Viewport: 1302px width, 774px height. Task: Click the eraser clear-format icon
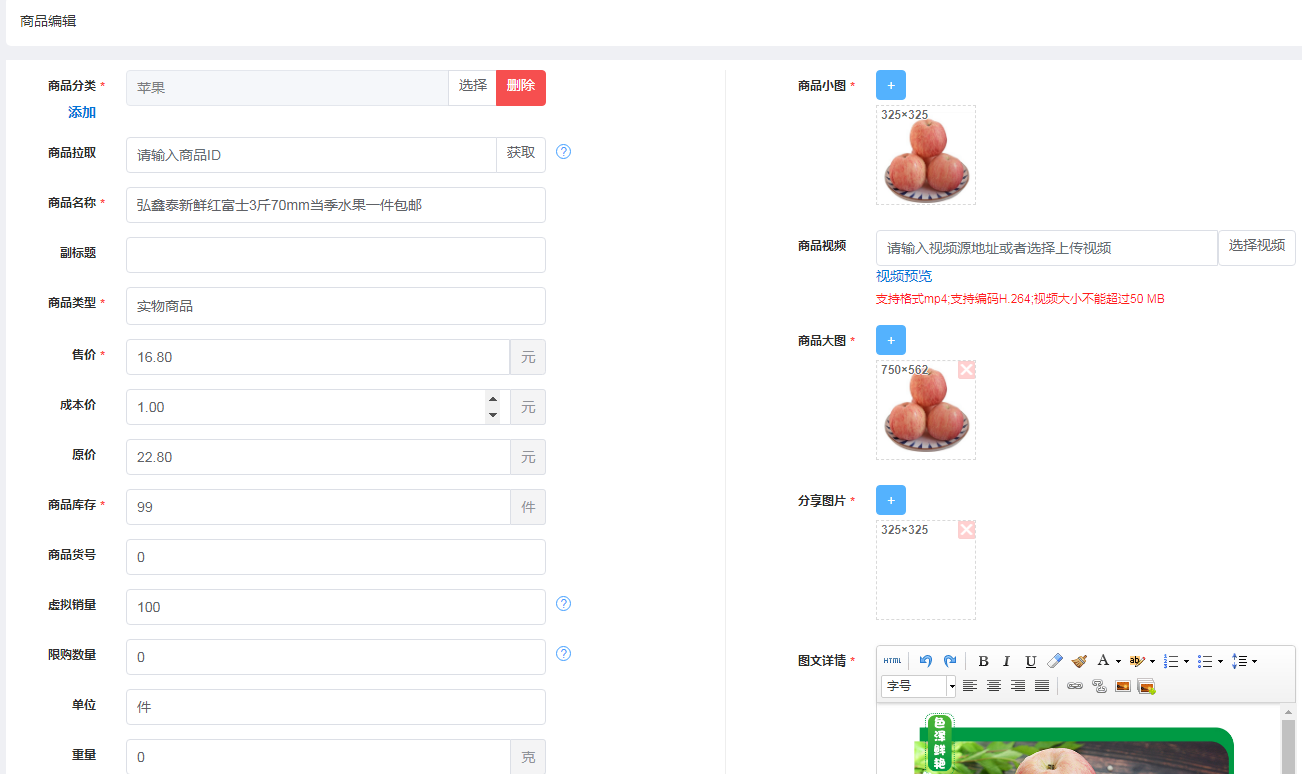click(1055, 661)
